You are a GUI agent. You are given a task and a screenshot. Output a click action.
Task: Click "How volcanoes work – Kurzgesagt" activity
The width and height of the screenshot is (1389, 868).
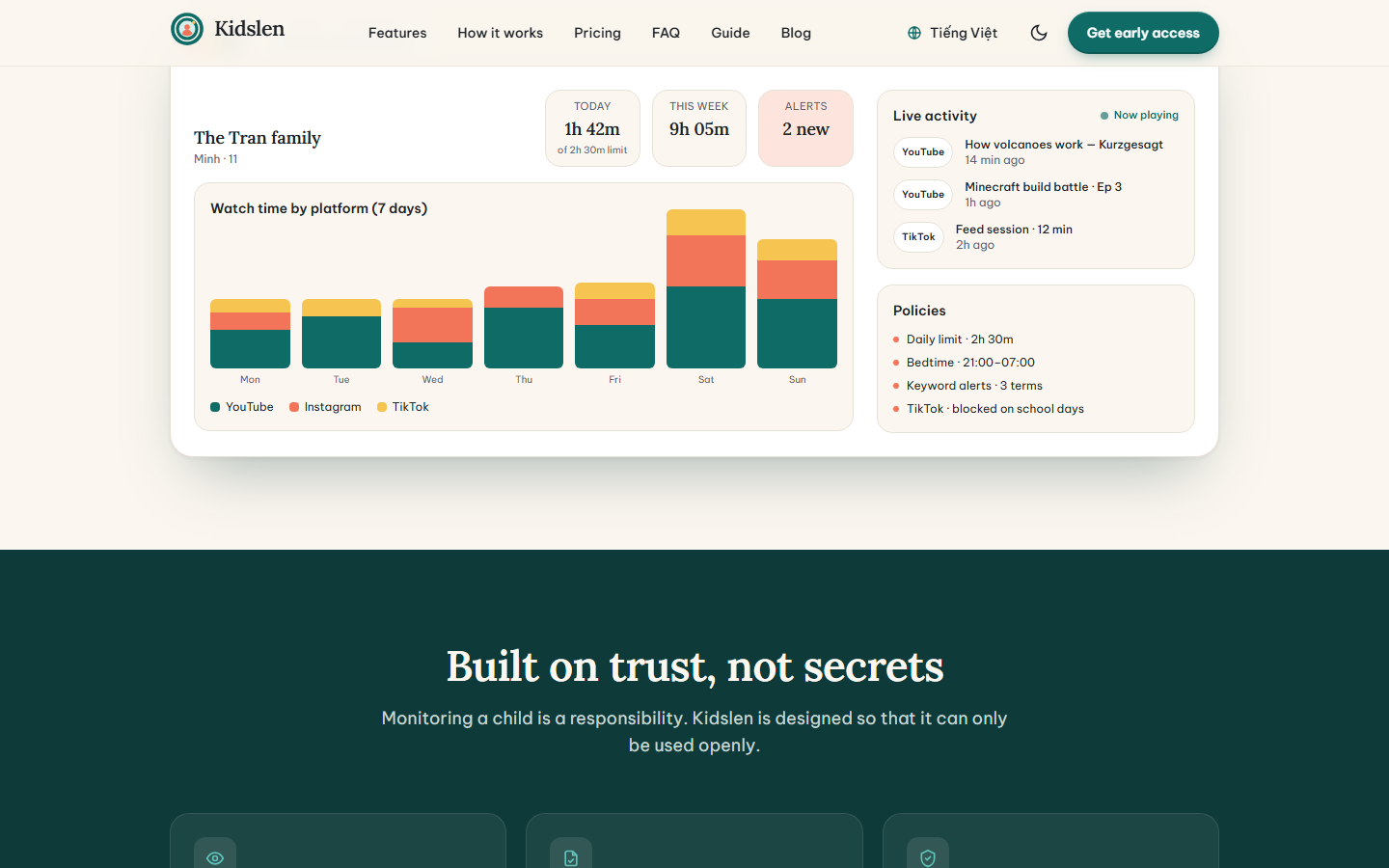[1064, 145]
